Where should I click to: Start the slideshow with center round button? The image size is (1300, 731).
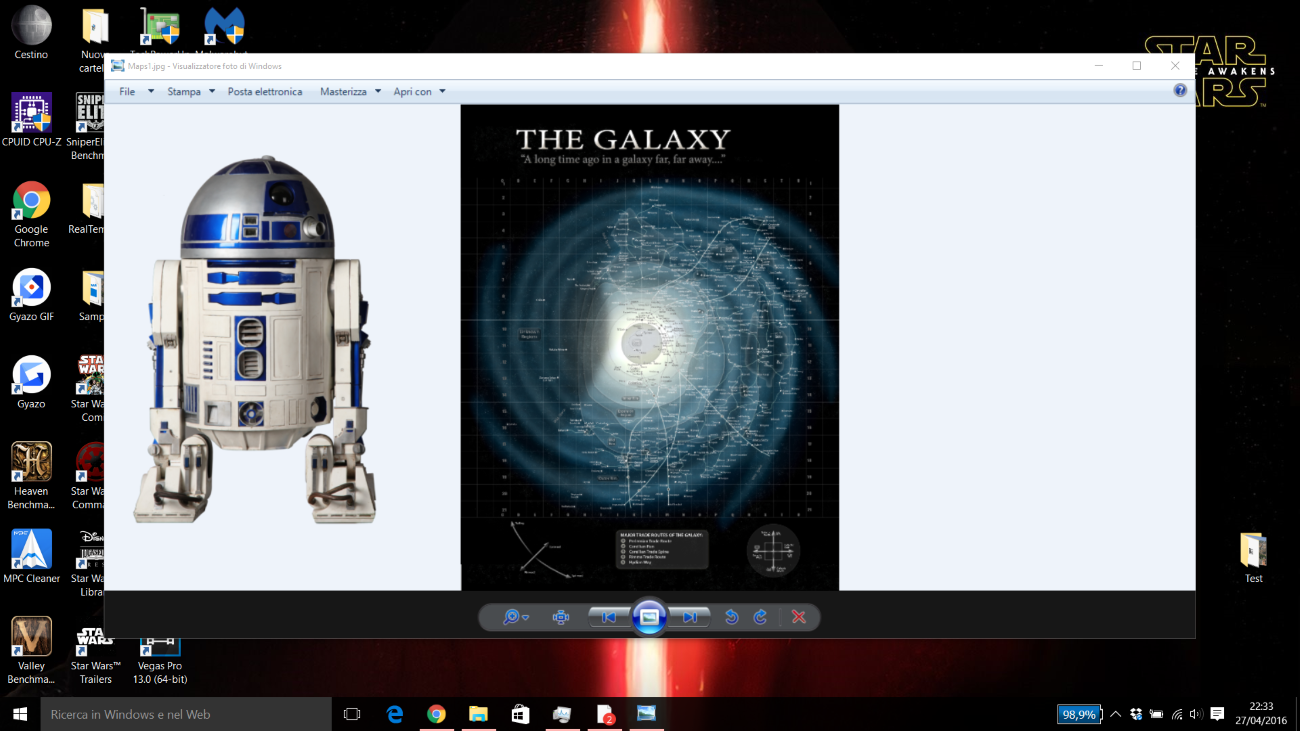[x=649, y=617]
